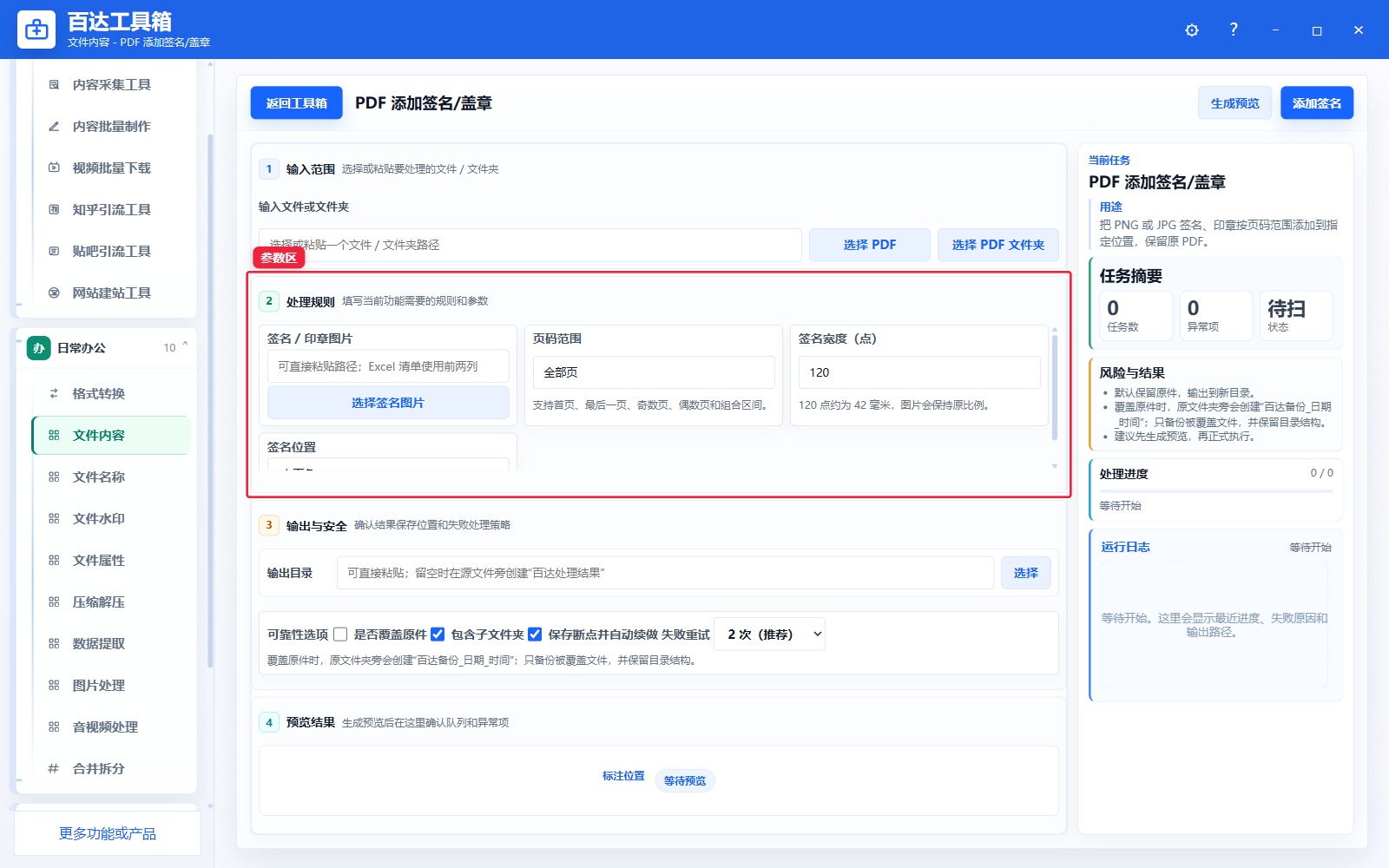Click the 处理规则 panel vertical scrollbar
This screenshot has height=868, width=1389.
pos(1055,387)
